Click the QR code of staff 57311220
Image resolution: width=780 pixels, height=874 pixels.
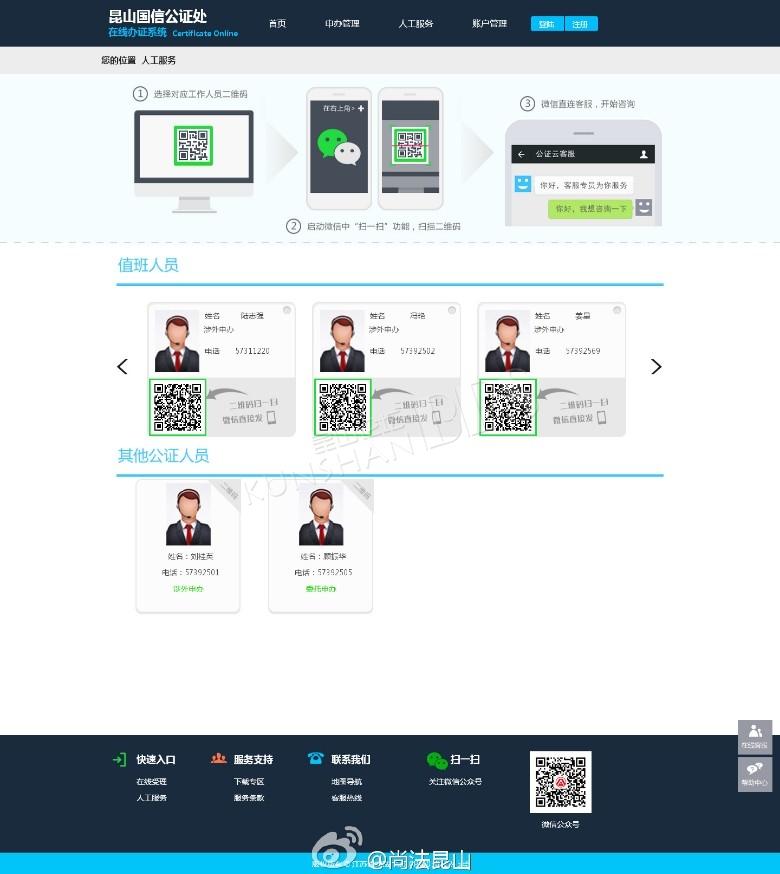pos(178,407)
